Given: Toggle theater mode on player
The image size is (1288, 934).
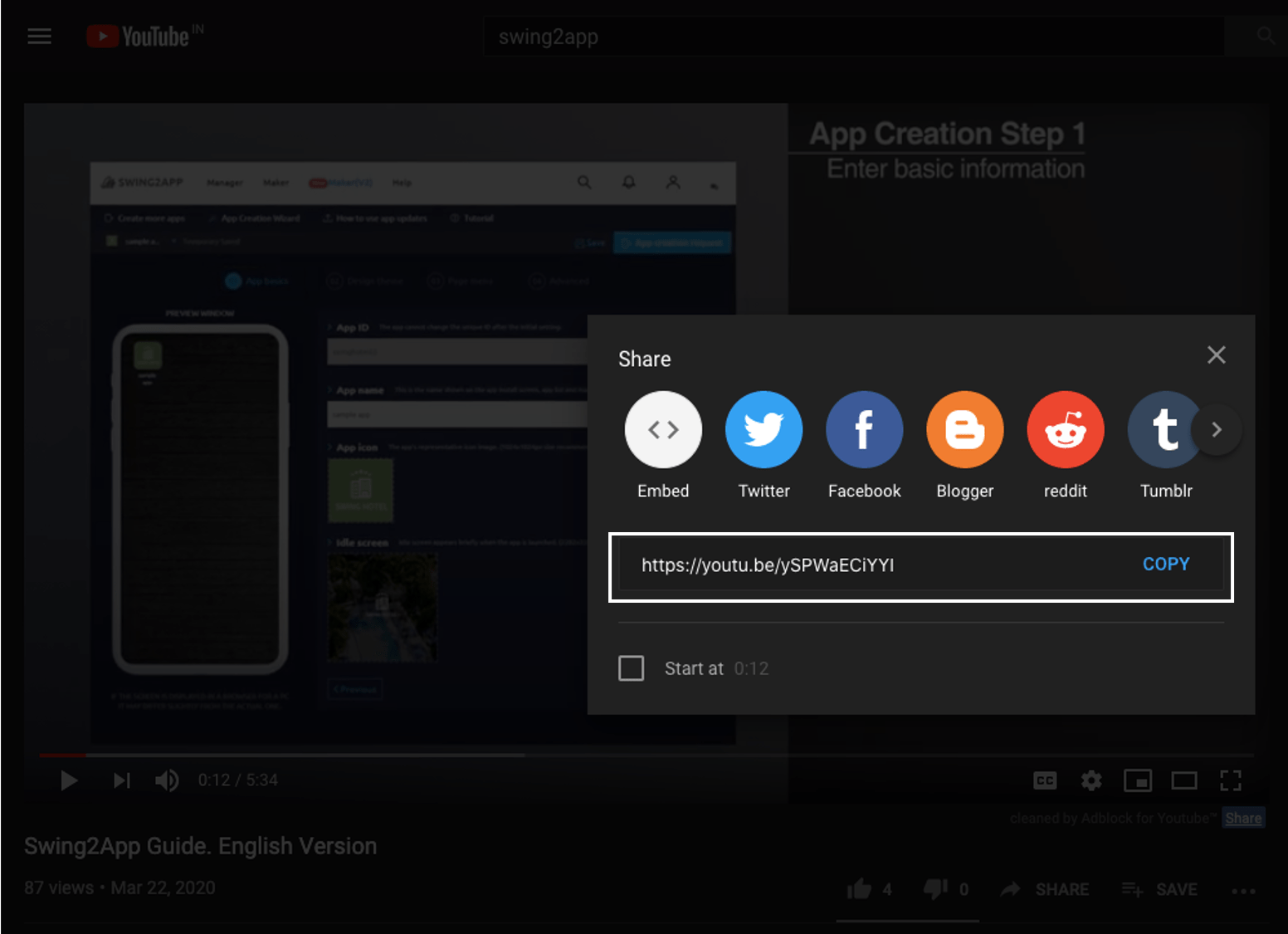Looking at the screenshot, I should click(x=1183, y=780).
